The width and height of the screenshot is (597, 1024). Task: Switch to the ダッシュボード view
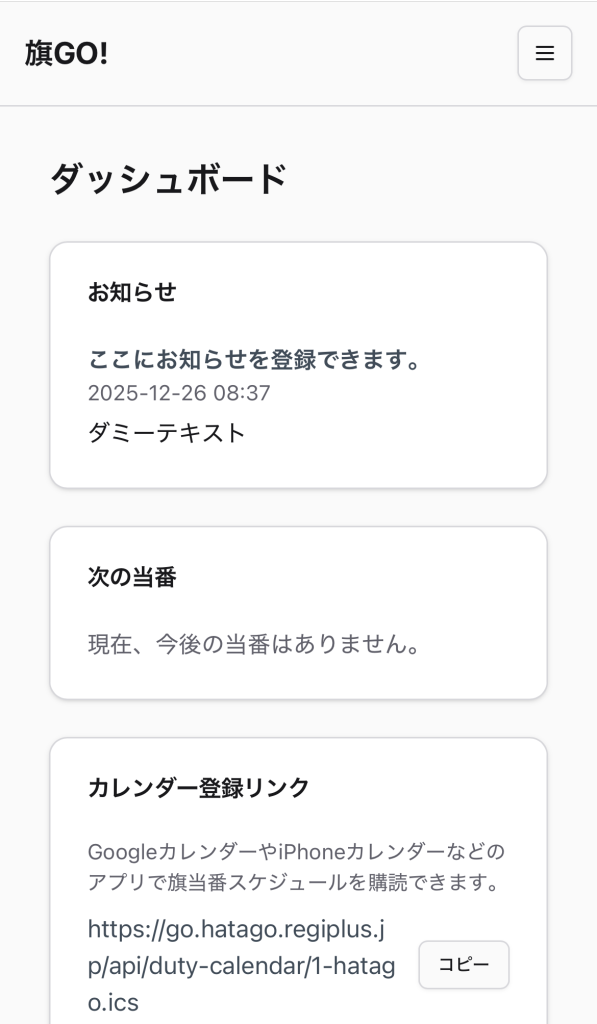(168, 178)
